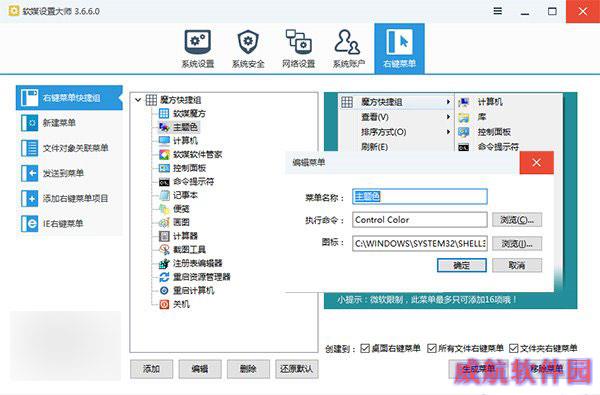Click the 文件对象关联菜单 sidebar icon
The height and width of the screenshot is (395, 600).
click(x=29, y=148)
